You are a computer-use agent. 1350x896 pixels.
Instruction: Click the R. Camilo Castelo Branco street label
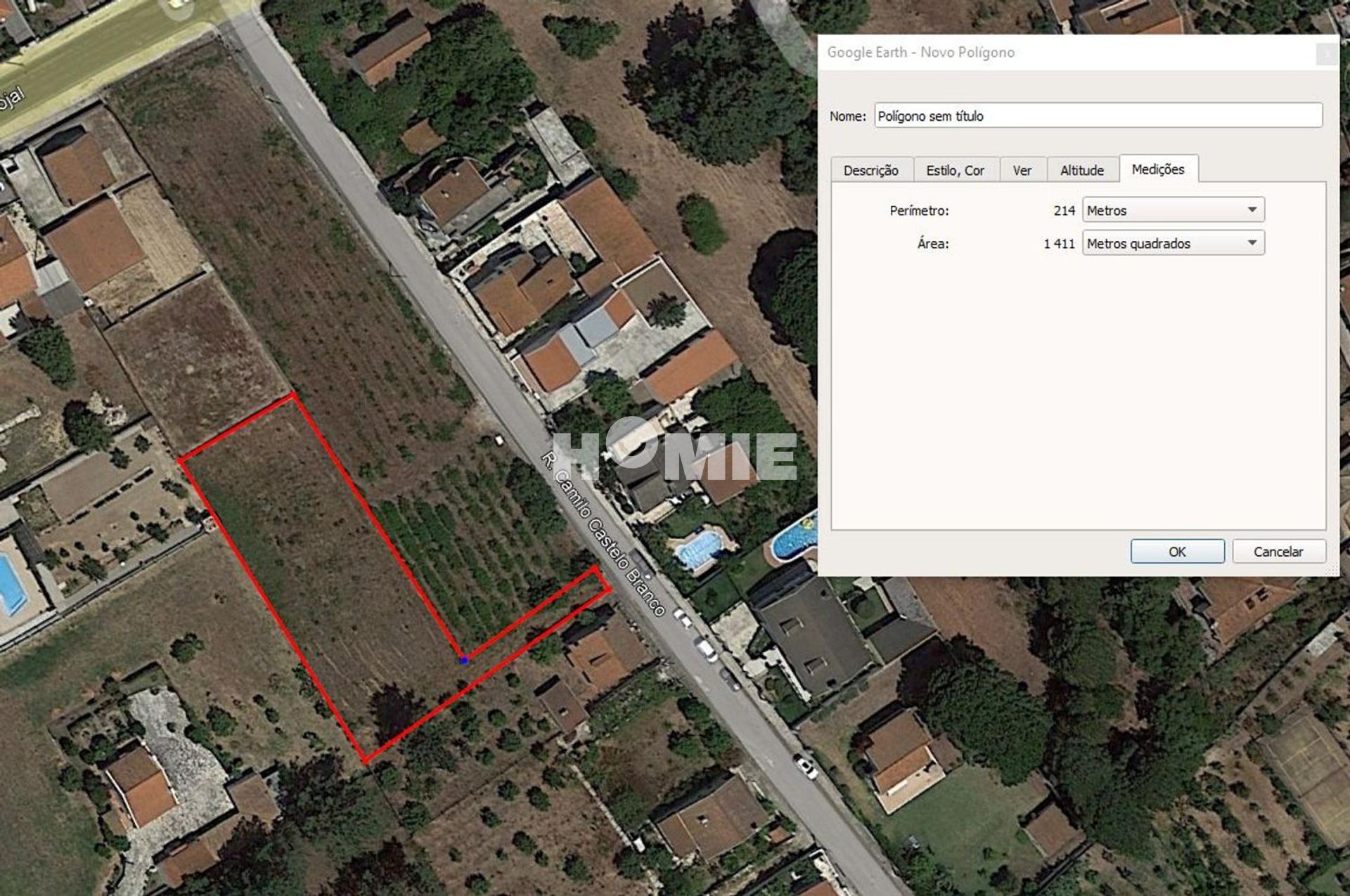603,533
